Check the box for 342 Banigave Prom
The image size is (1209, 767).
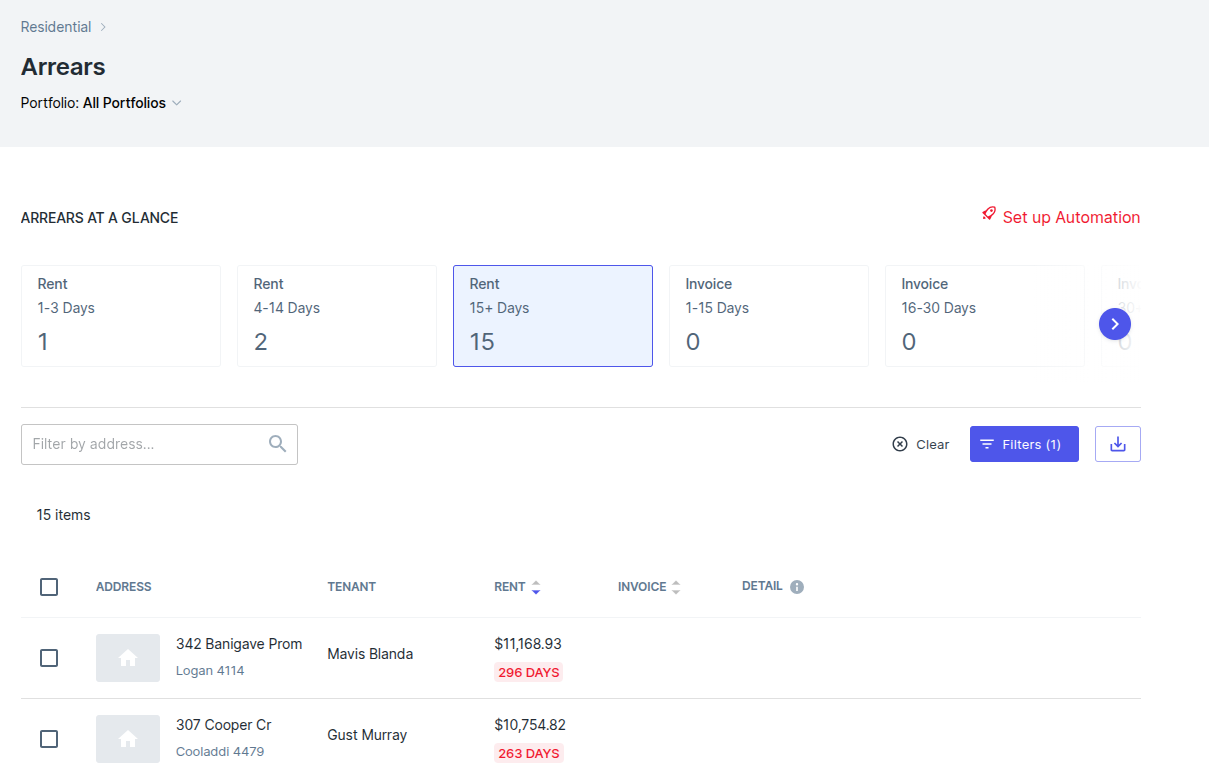tap(49, 658)
